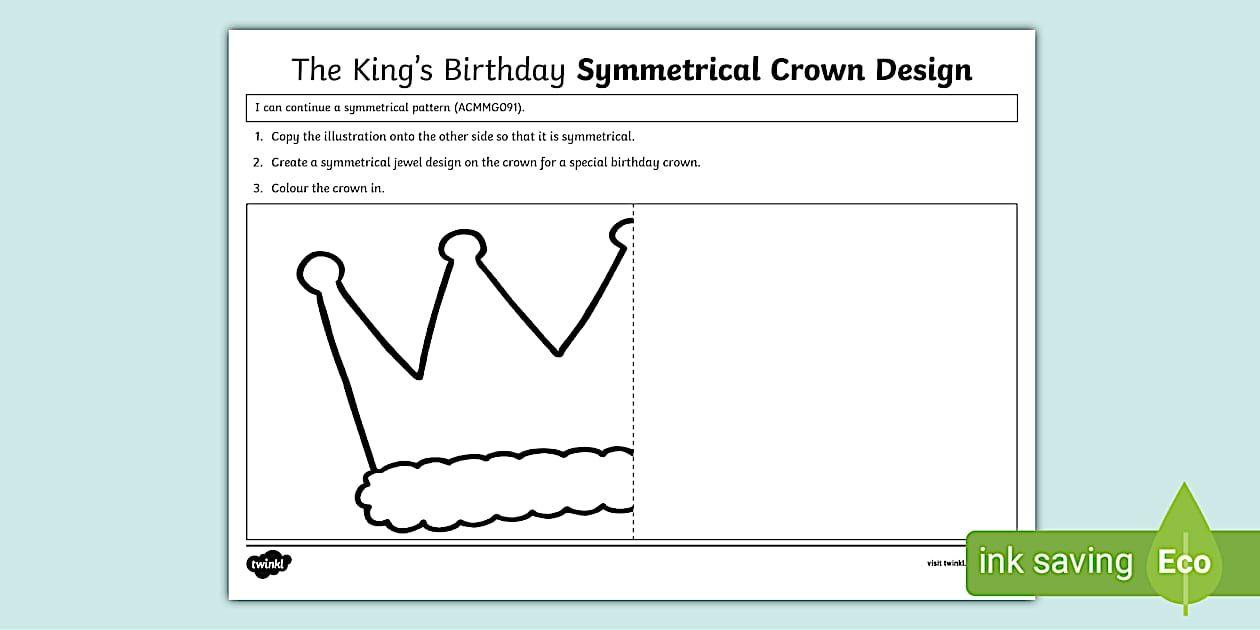Click the 'Eco' label on the badge
The image size is (1260, 630).
(1184, 562)
